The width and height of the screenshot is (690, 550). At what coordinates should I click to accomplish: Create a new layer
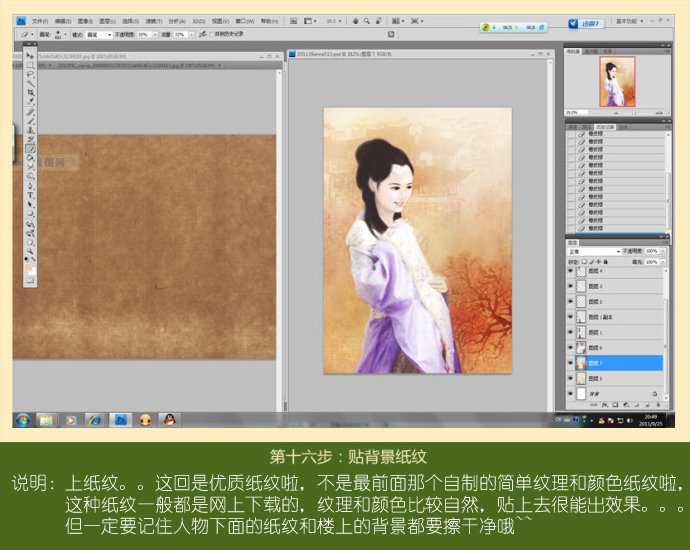(647, 404)
